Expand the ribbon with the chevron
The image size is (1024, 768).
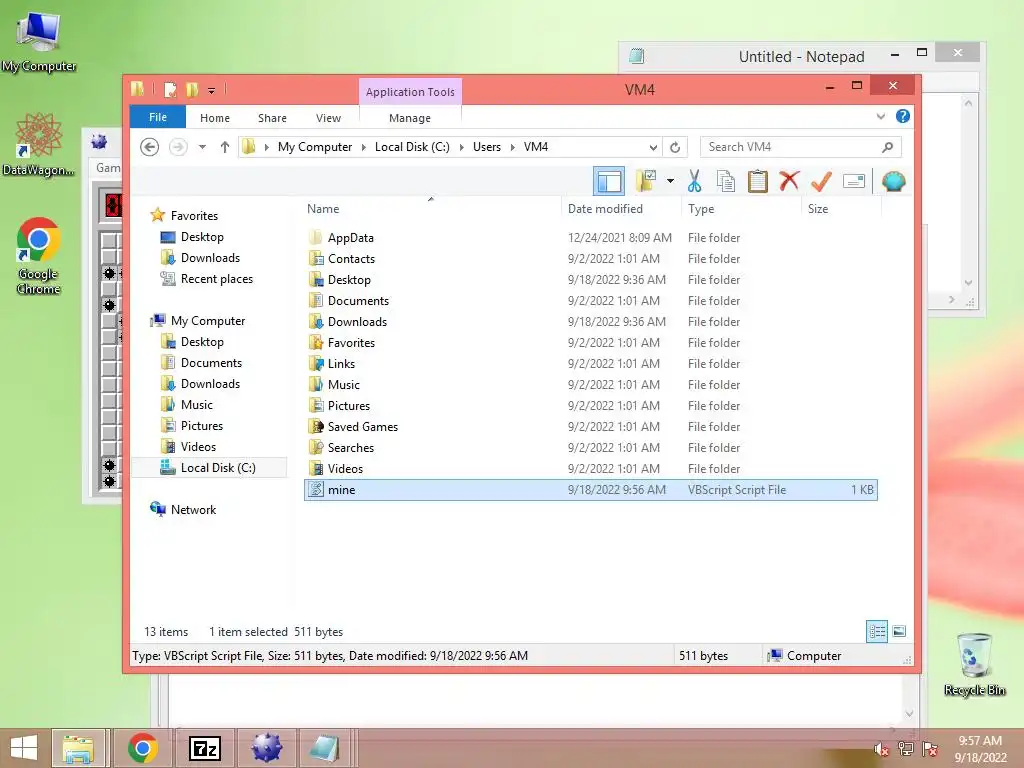click(880, 117)
